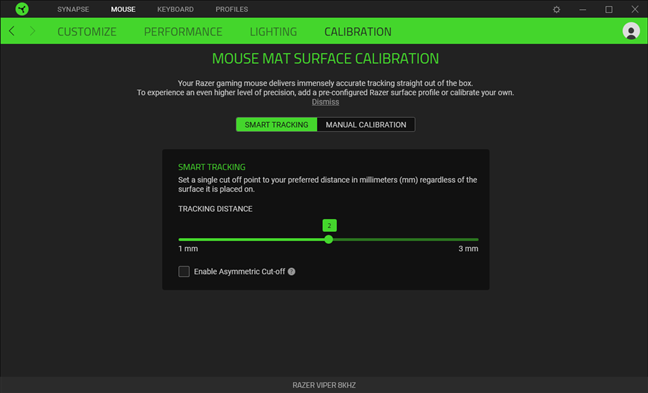Viewport: 648px width, 393px height.
Task: Enable Asymmetric Cut-off checkbox
Action: coord(184,272)
